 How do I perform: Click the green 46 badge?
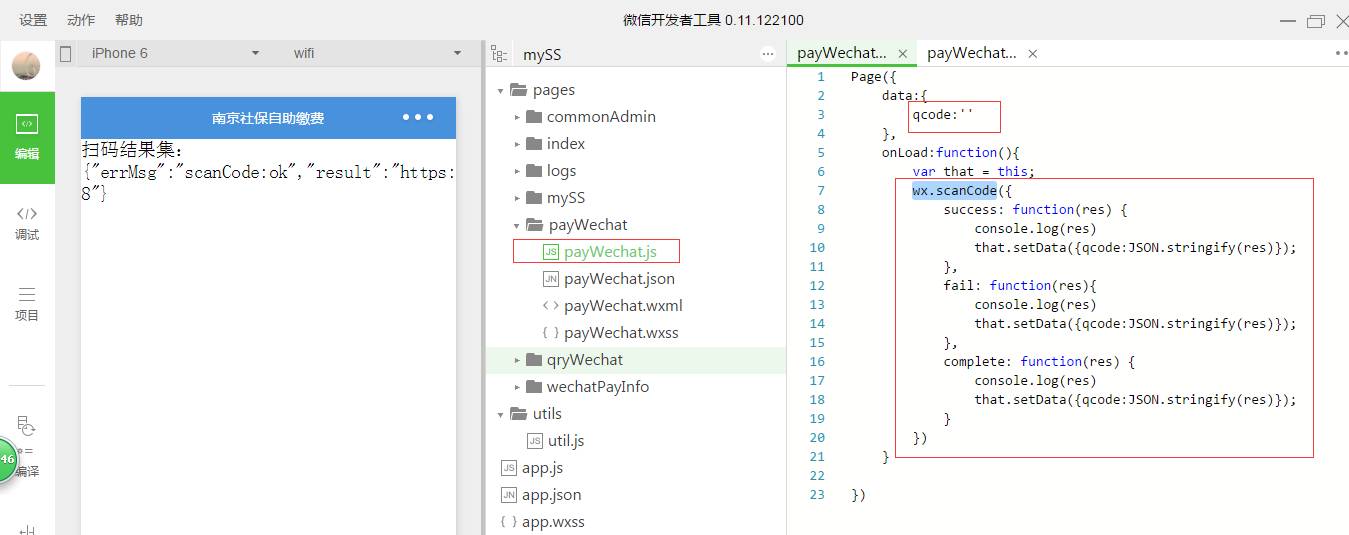pyautogui.click(x=8, y=459)
